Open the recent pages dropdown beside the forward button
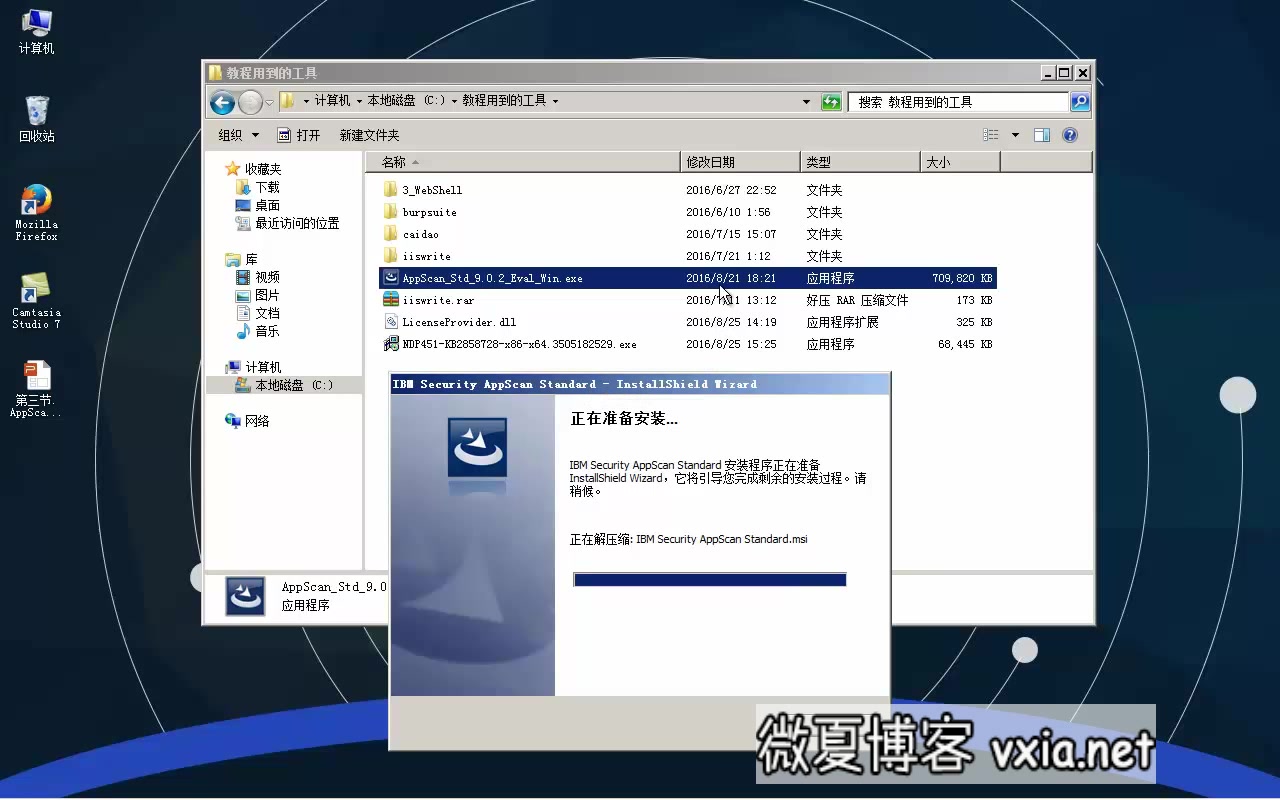The image size is (1280, 800). pyautogui.click(x=269, y=102)
